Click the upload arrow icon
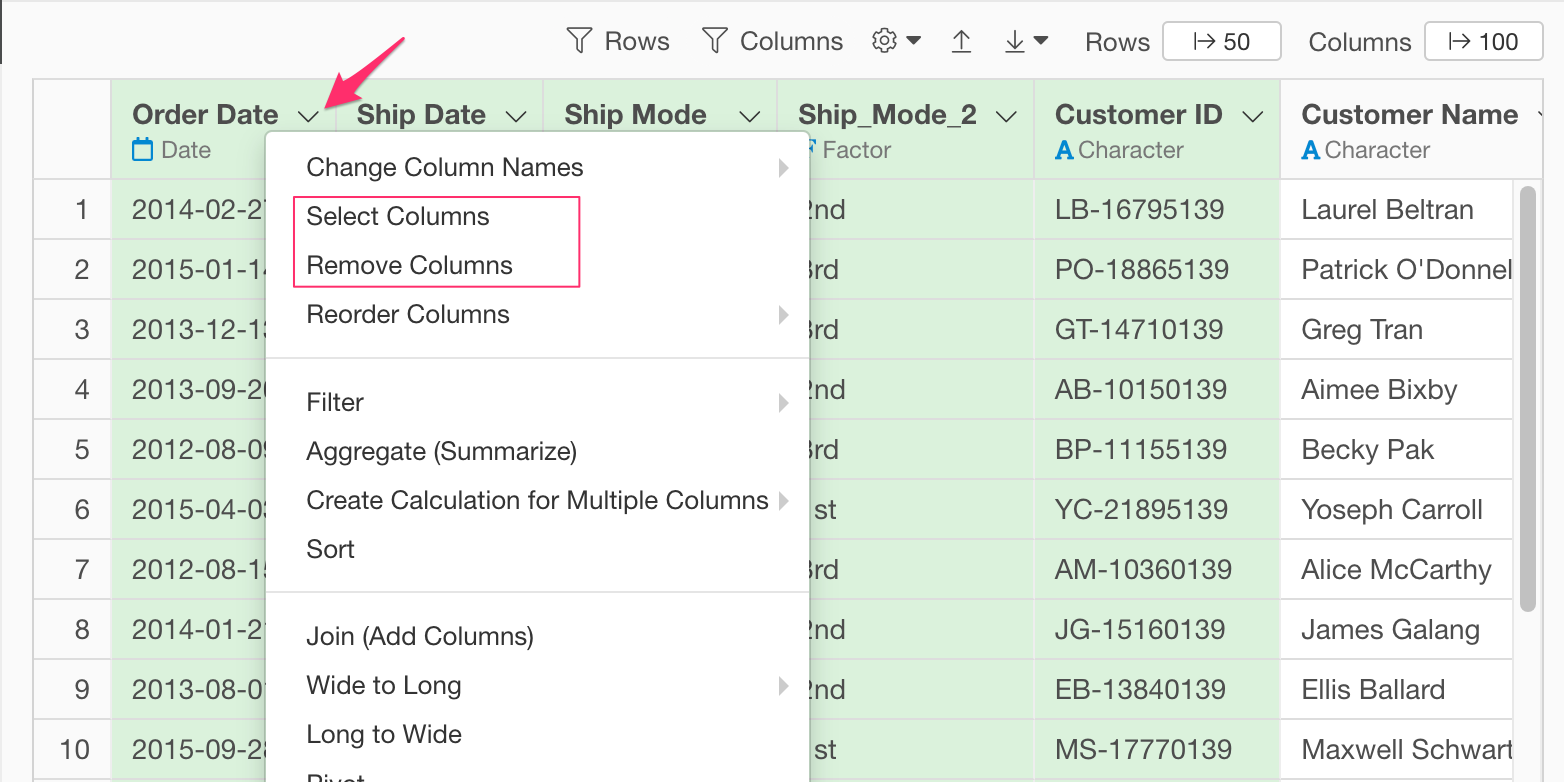The width and height of the screenshot is (1564, 782). coord(961,41)
